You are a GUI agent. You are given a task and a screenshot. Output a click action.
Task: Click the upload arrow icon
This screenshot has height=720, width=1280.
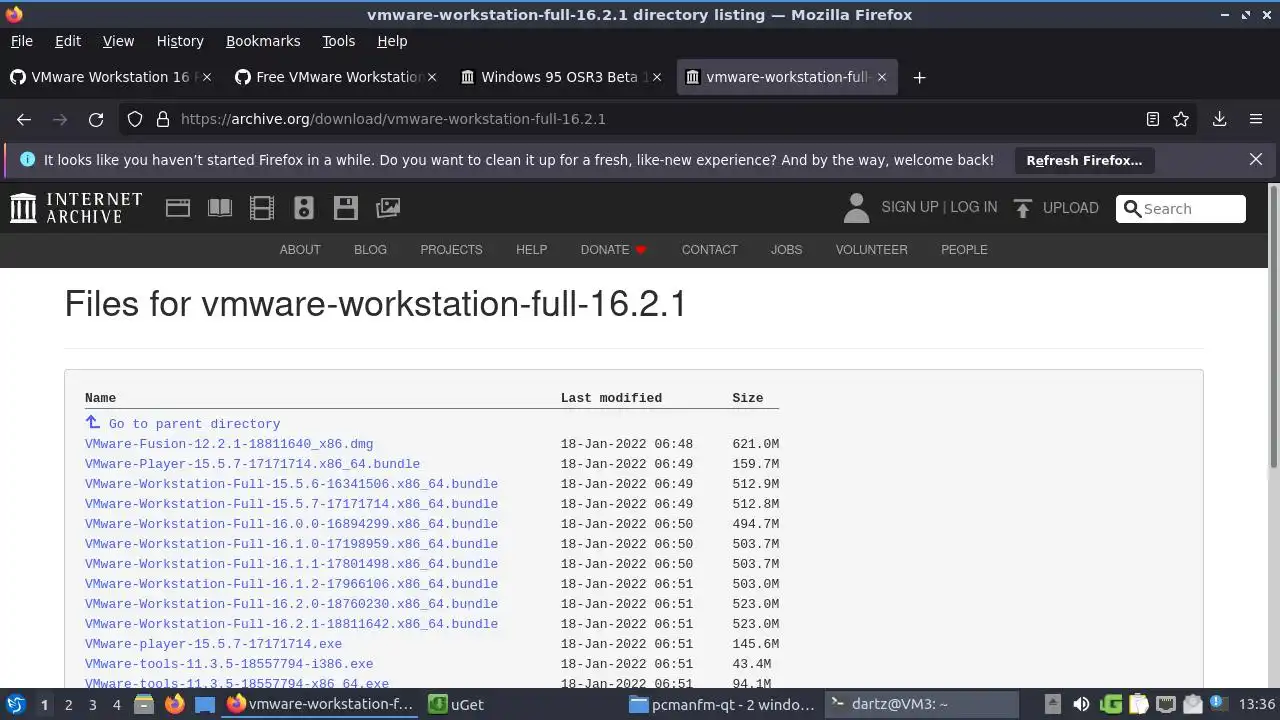(1022, 208)
